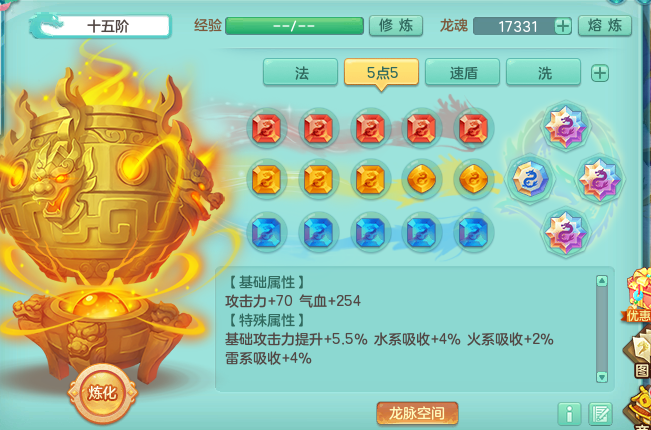This screenshot has width=651, height=430.
Task: Click the round 炼化 button
Action: pos(102,393)
